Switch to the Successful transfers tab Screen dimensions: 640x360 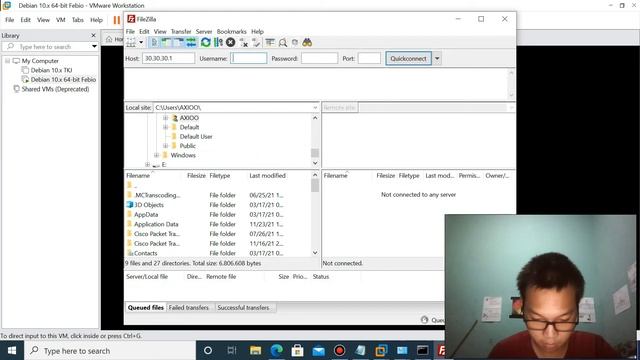pos(243,307)
